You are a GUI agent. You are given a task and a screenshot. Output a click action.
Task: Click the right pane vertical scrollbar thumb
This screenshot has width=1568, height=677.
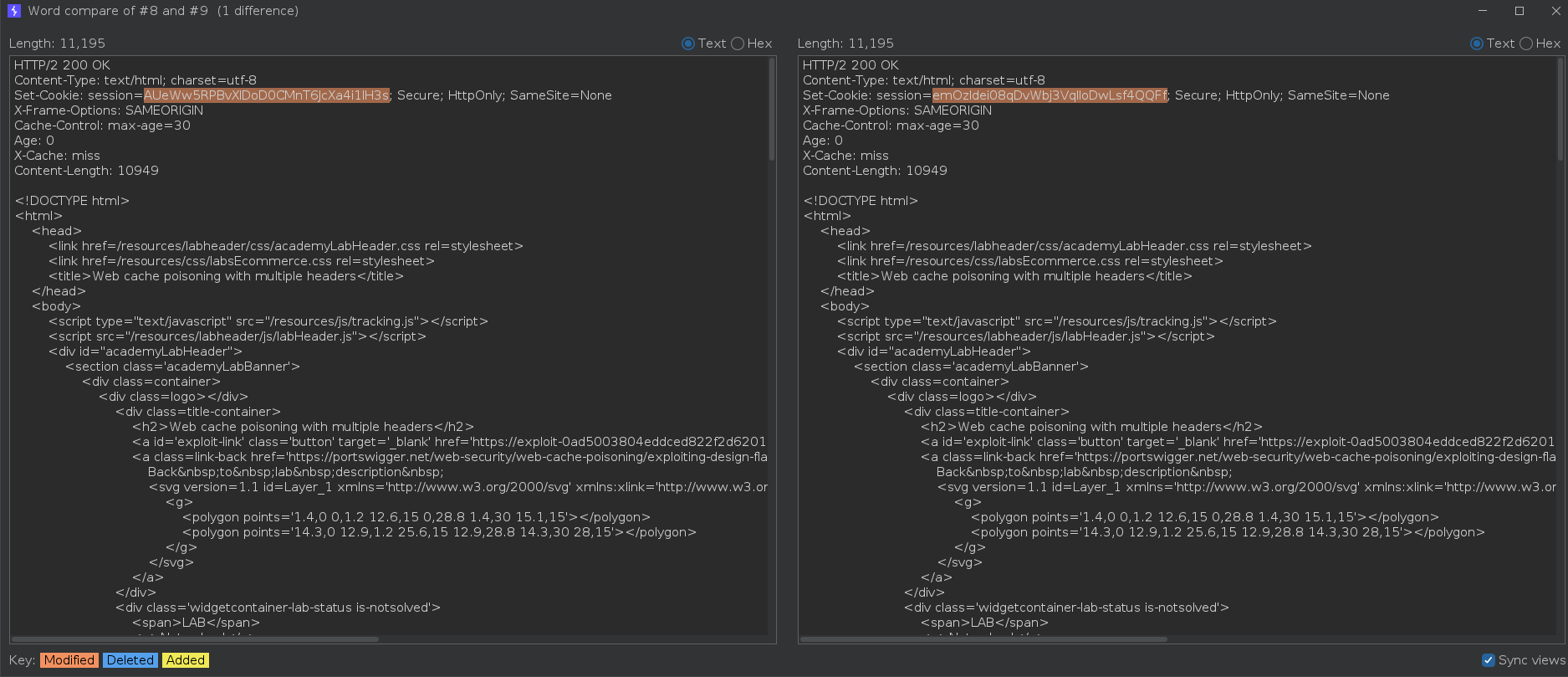[1560, 109]
